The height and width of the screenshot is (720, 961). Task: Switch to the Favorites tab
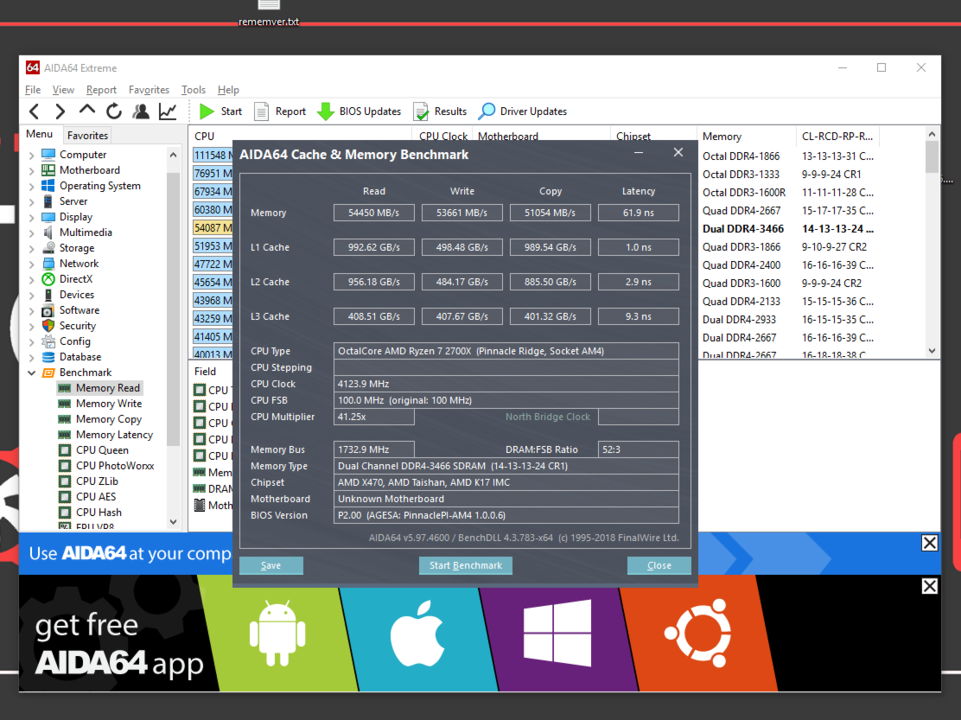coord(87,135)
